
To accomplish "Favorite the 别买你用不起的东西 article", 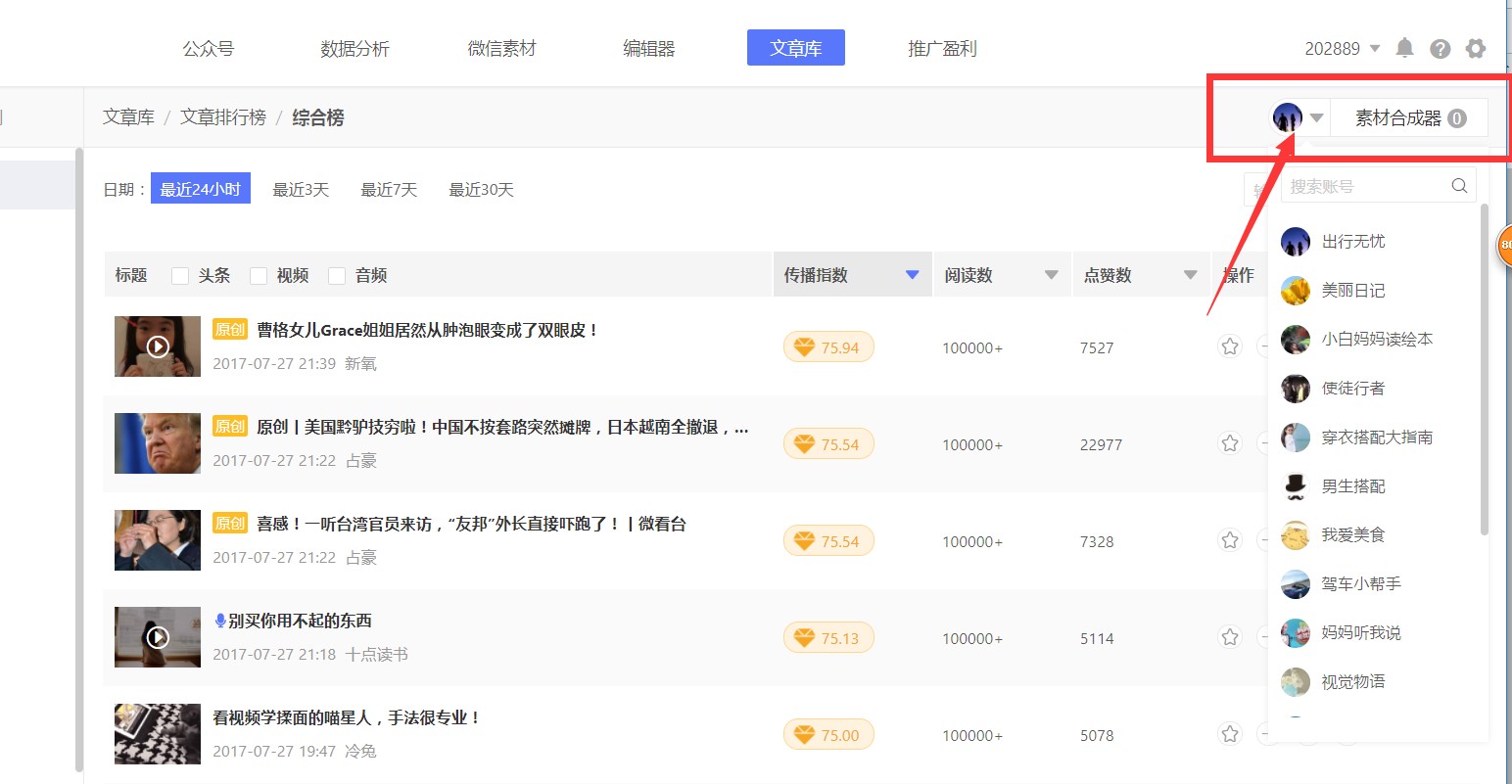I will pos(1230,637).
